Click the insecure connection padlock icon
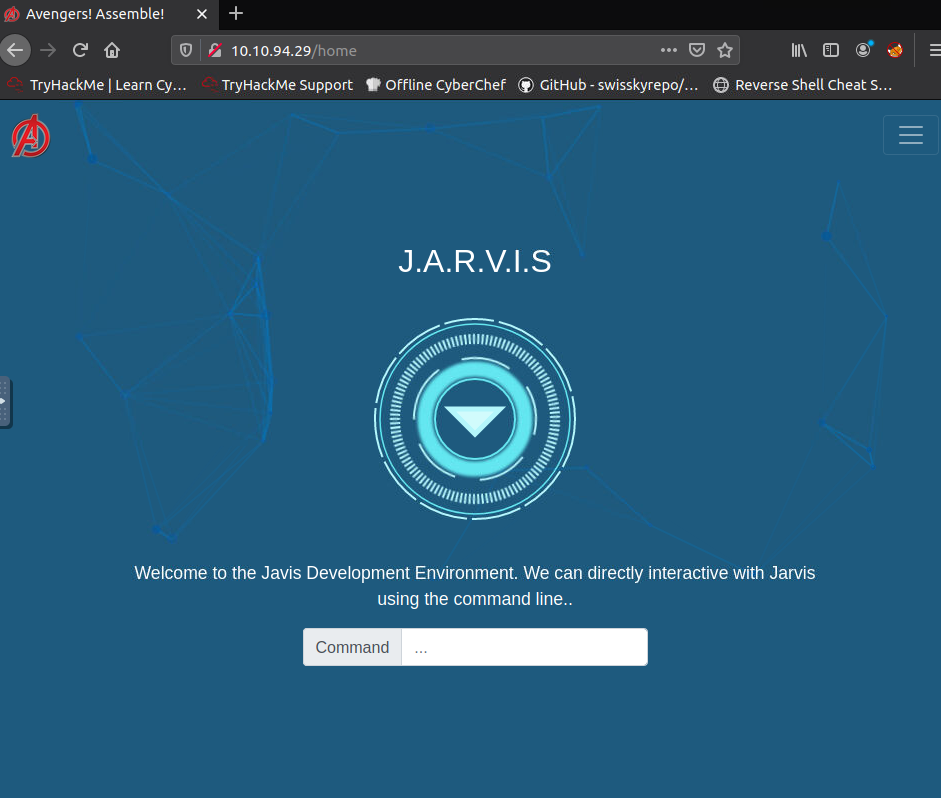 [x=215, y=50]
